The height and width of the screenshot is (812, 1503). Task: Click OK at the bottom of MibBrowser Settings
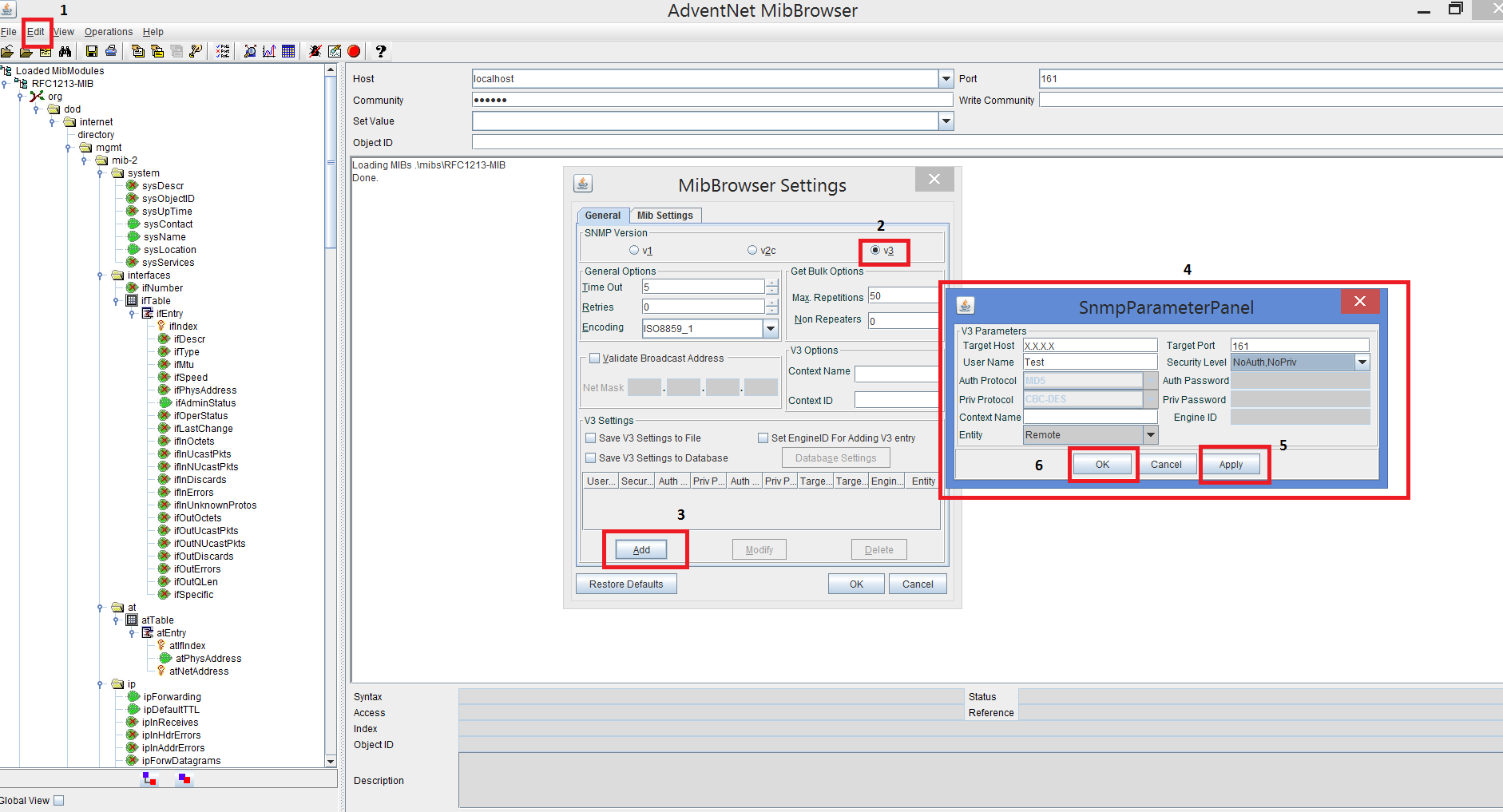point(856,584)
